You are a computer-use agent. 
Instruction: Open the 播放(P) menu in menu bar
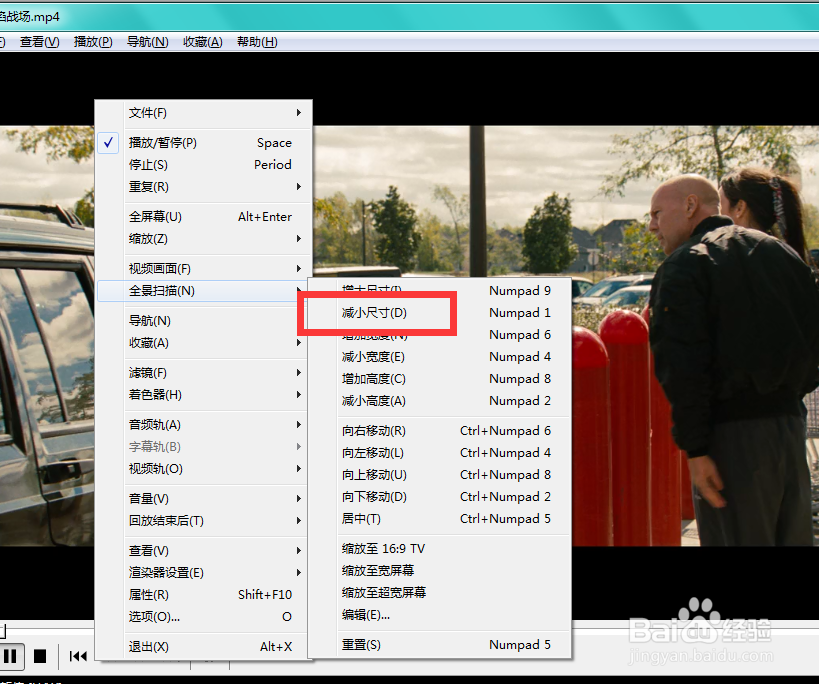click(93, 42)
